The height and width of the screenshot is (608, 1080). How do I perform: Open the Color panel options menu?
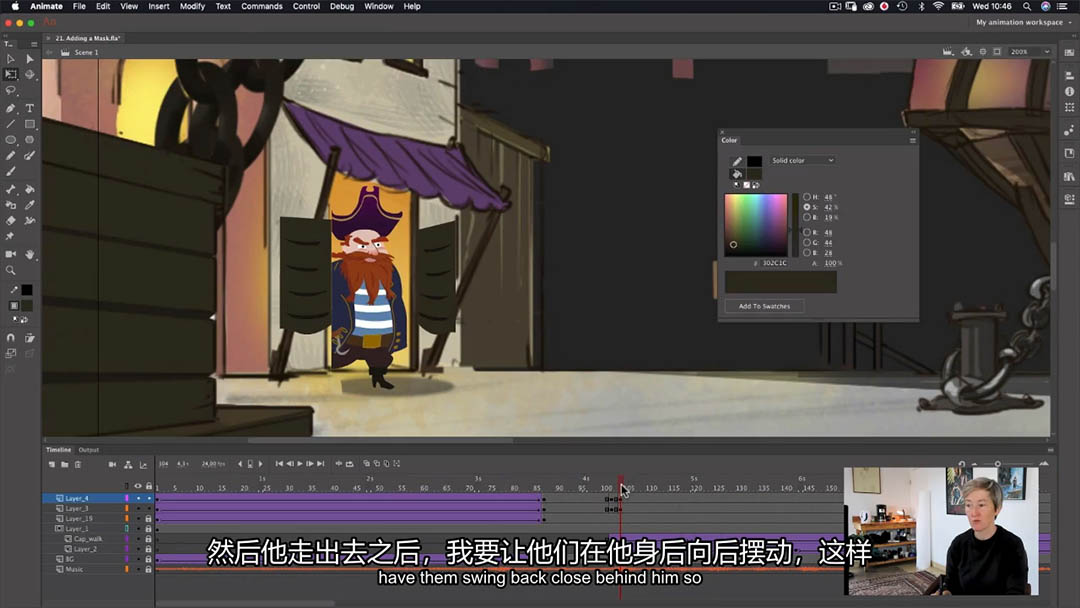coord(913,140)
